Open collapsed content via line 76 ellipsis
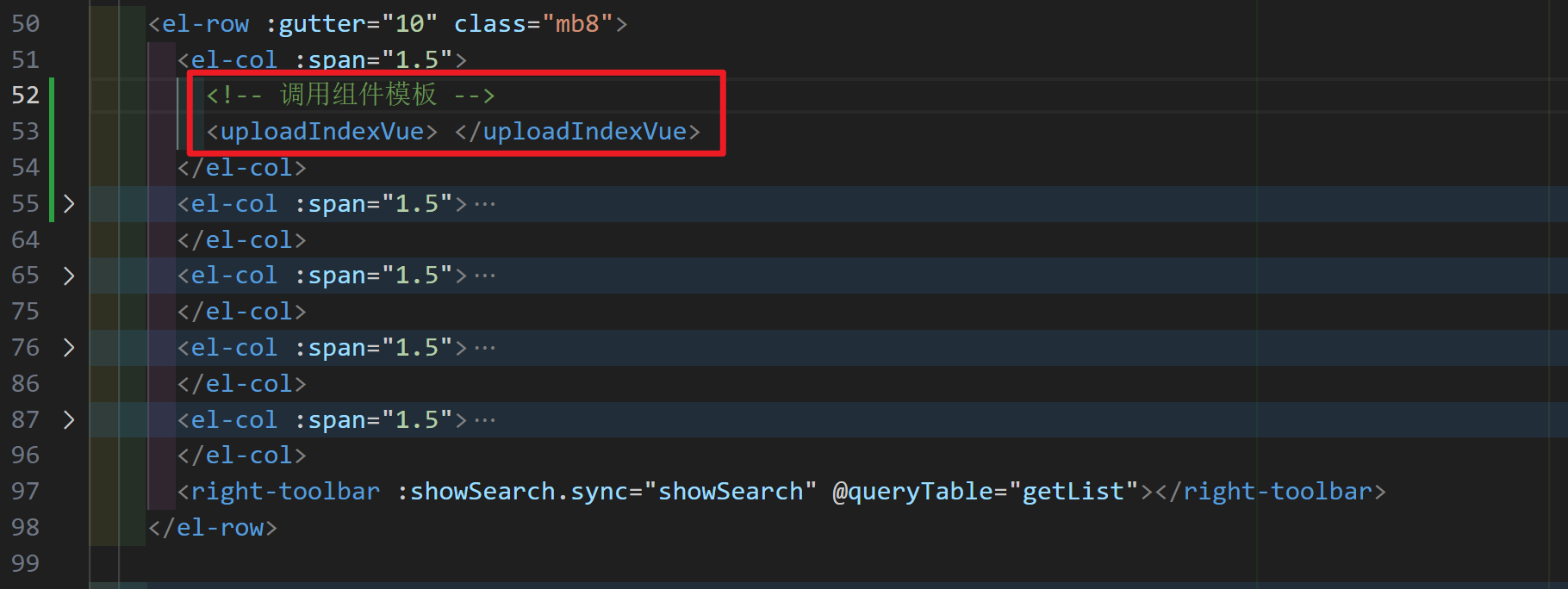 pyautogui.click(x=485, y=349)
